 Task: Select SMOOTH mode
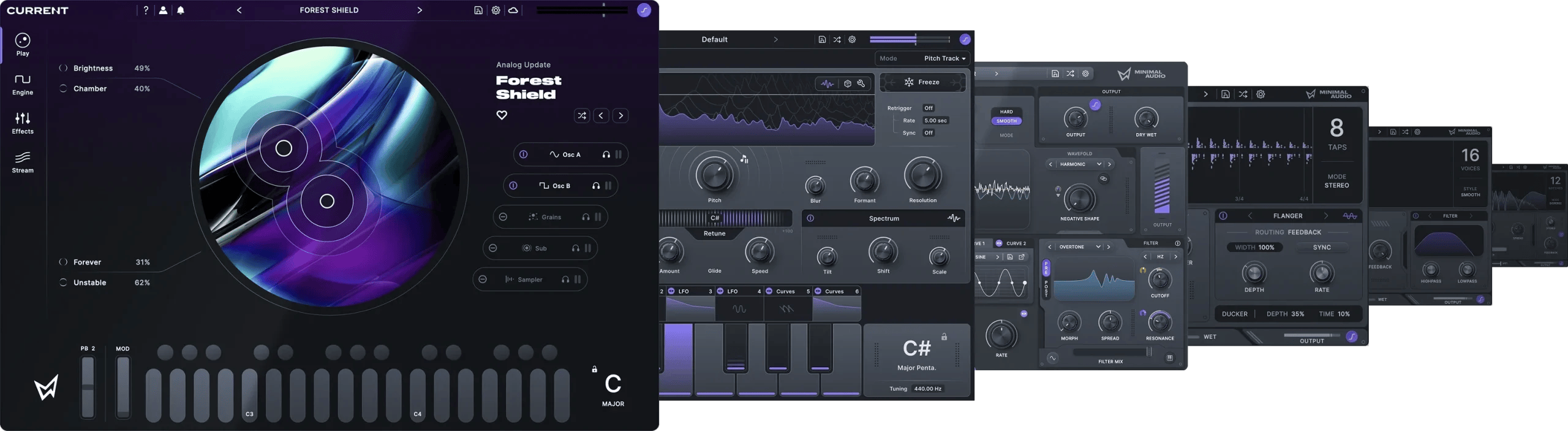click(1006, 121)
